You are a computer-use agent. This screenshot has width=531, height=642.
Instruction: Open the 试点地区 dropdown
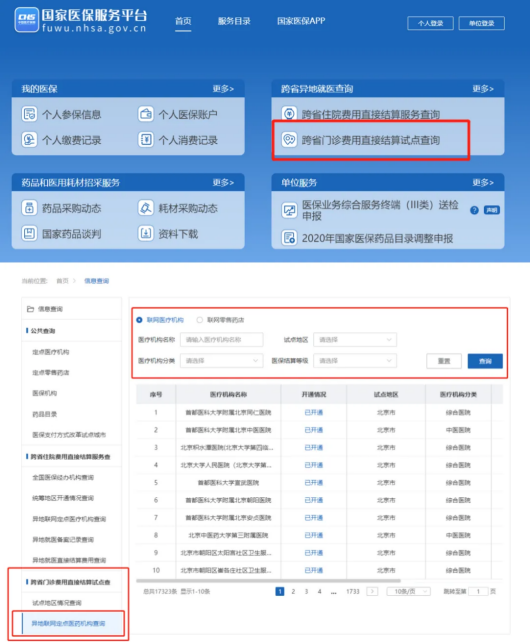point(355,339)
